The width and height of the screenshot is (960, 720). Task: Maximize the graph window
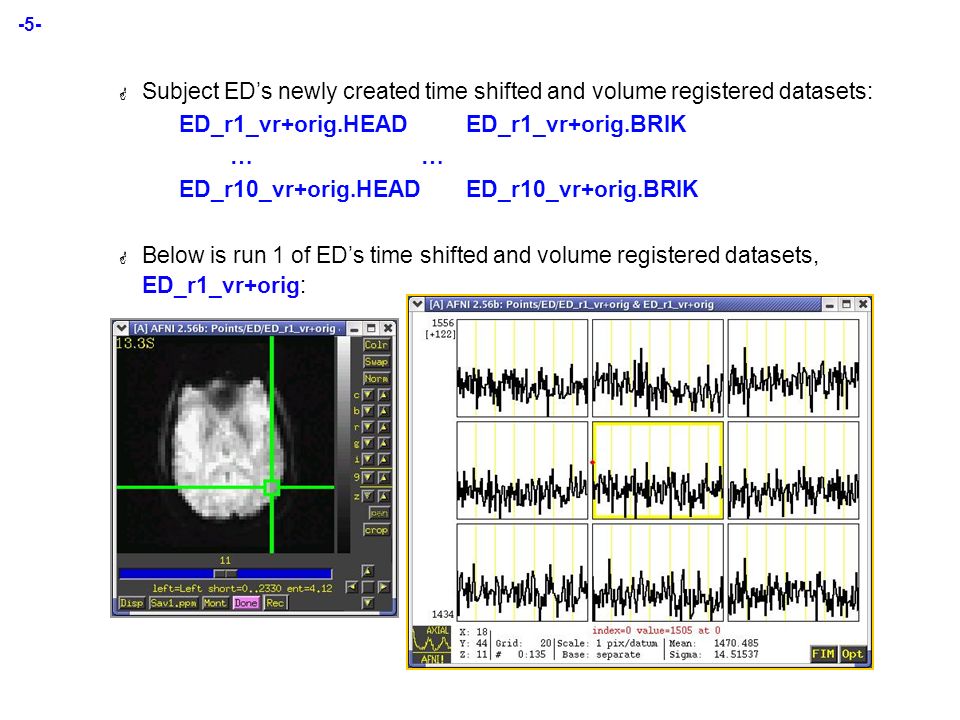click(846, 304)
